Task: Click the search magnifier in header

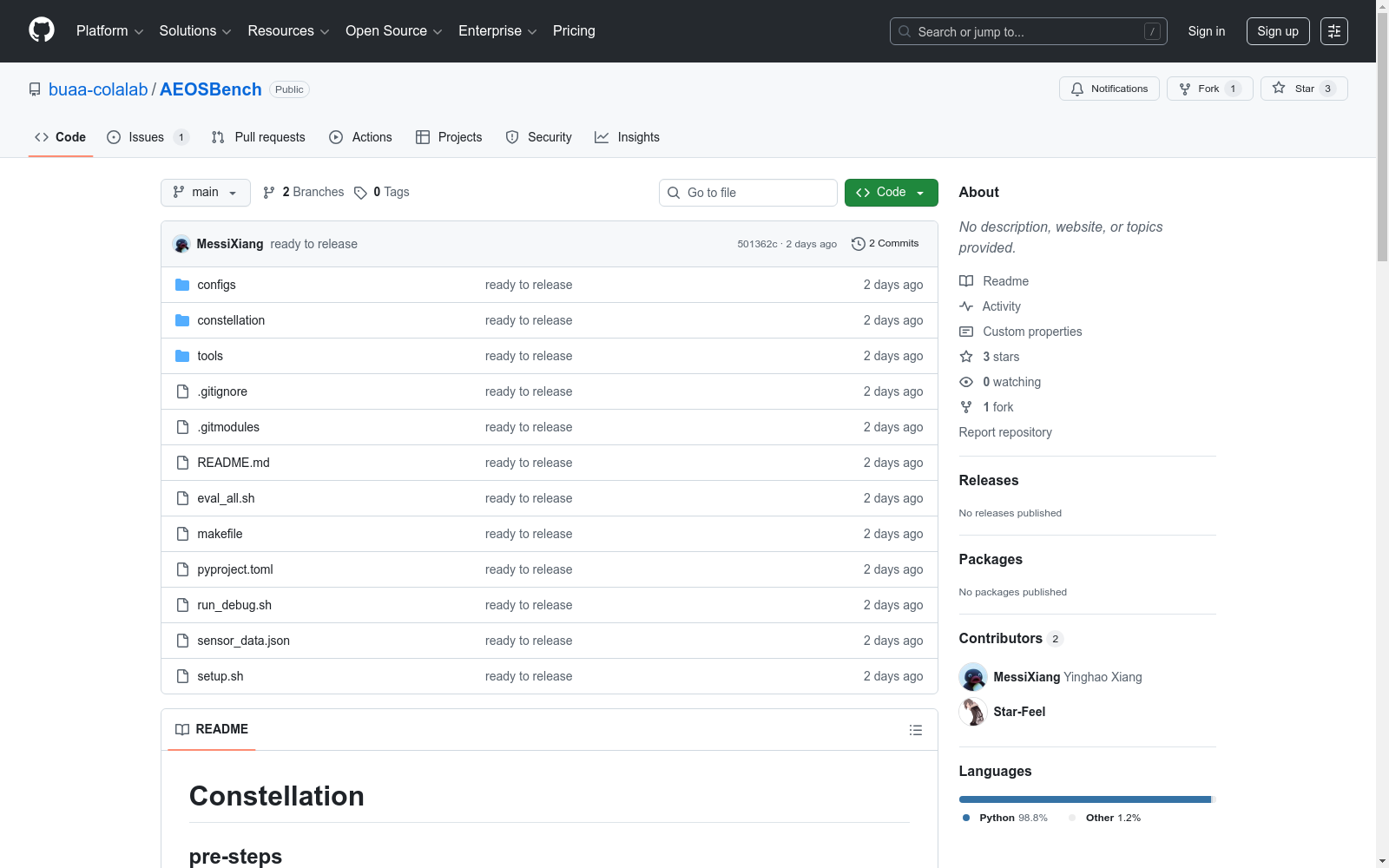Action: pos(905,31)
